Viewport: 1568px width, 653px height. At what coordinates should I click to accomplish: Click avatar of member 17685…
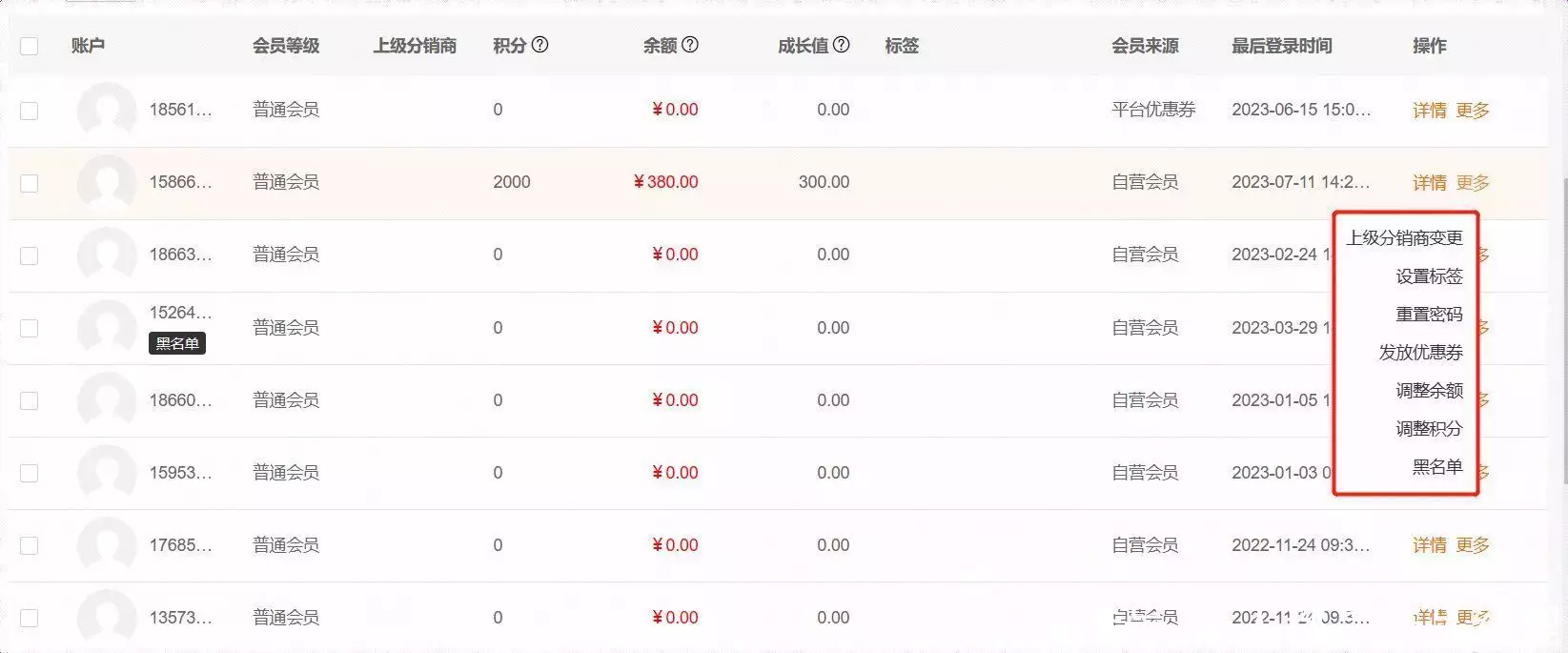point(107,545)
